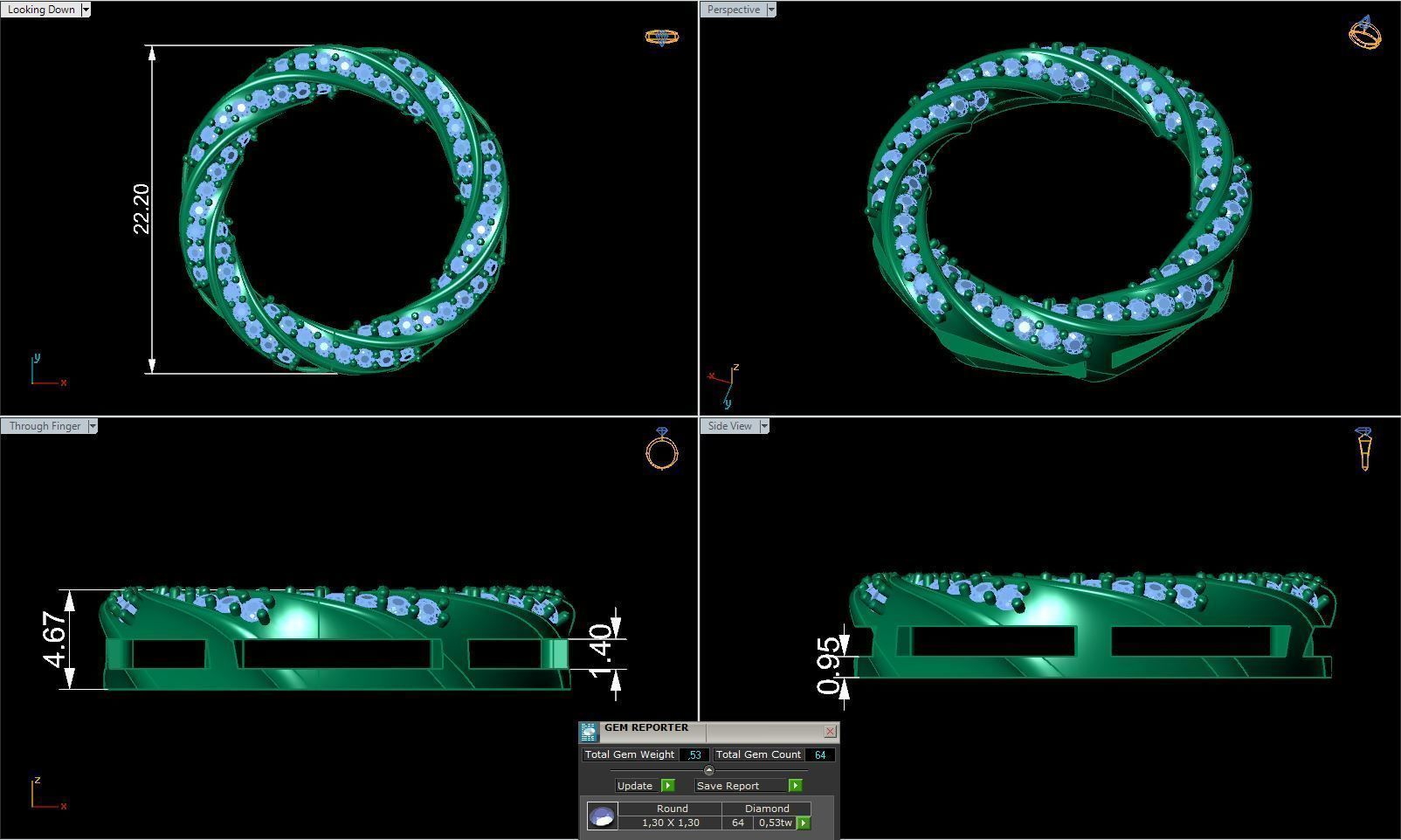Viewport: 1401px width, 840px height.
Task: Click the Side View viewport title
Action: 729,426
